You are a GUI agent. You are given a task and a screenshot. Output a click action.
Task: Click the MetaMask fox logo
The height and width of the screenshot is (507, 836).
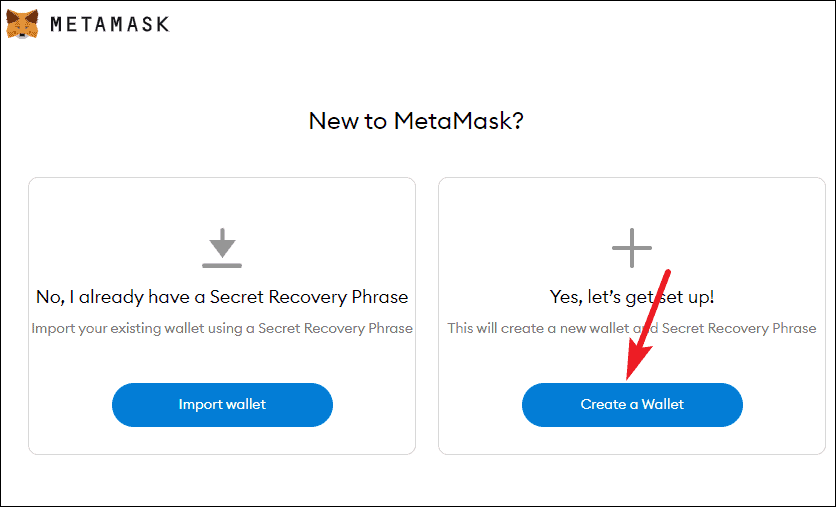tap(22, 24)
